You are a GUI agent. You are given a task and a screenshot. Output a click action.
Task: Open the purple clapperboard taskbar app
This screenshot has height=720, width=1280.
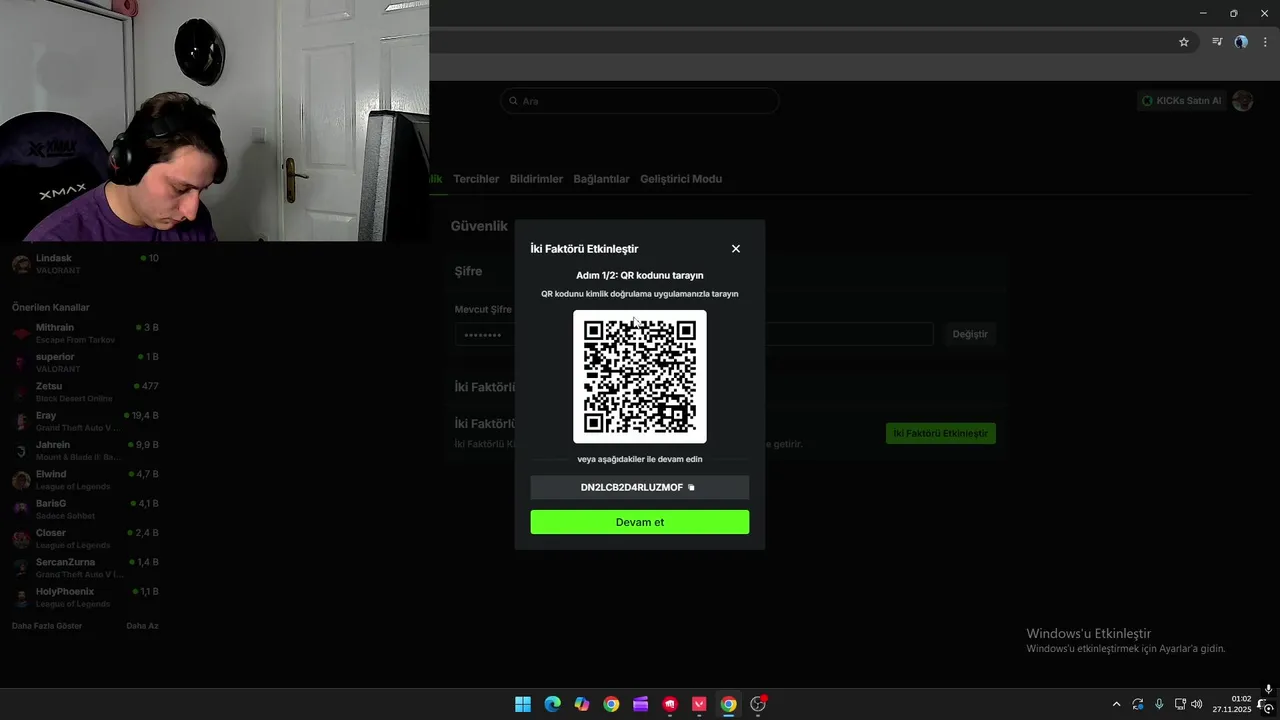tap(641, 704)
